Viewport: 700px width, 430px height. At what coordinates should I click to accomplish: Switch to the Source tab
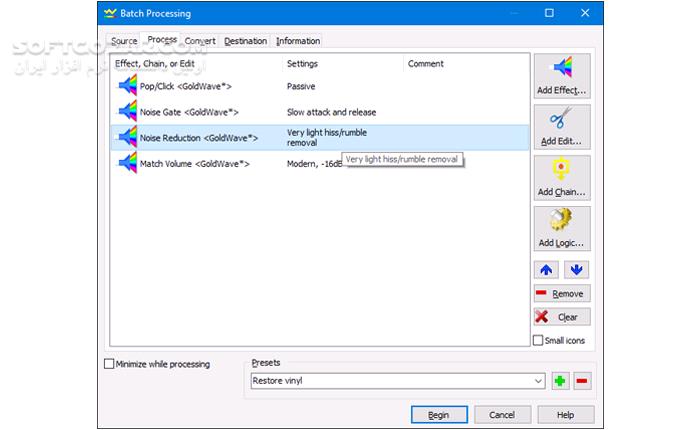coord(124,41)
